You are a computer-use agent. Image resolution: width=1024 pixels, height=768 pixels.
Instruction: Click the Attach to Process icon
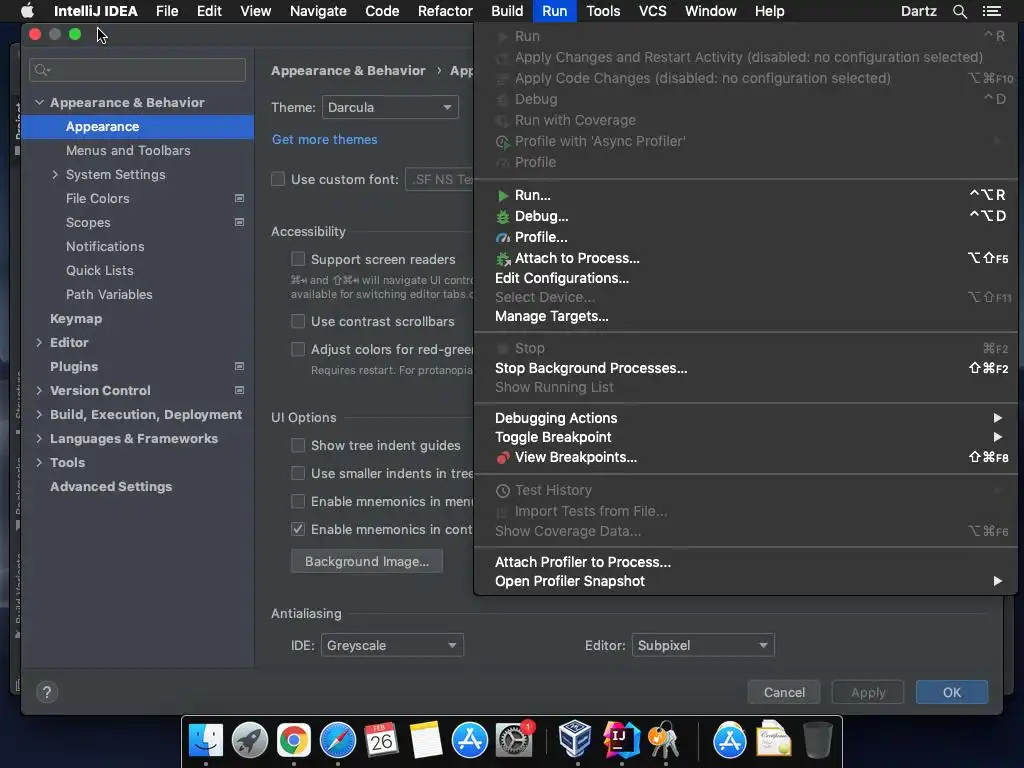503,259
